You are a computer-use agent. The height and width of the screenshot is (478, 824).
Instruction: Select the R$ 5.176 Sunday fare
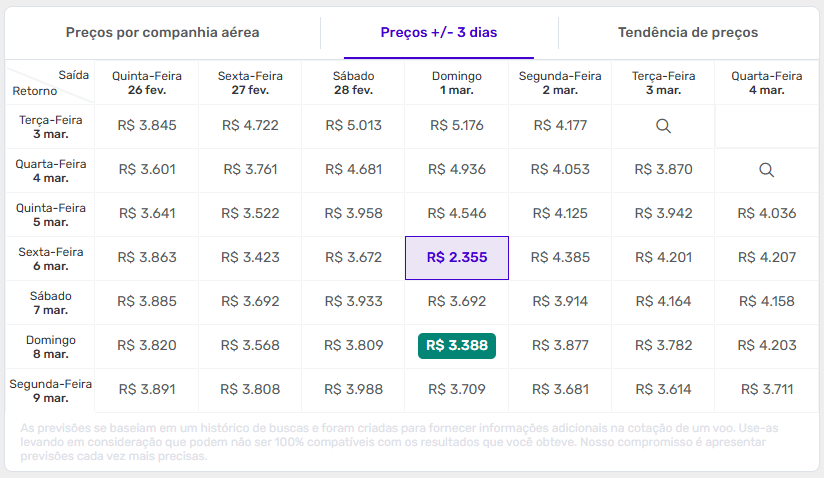(457, 126)
